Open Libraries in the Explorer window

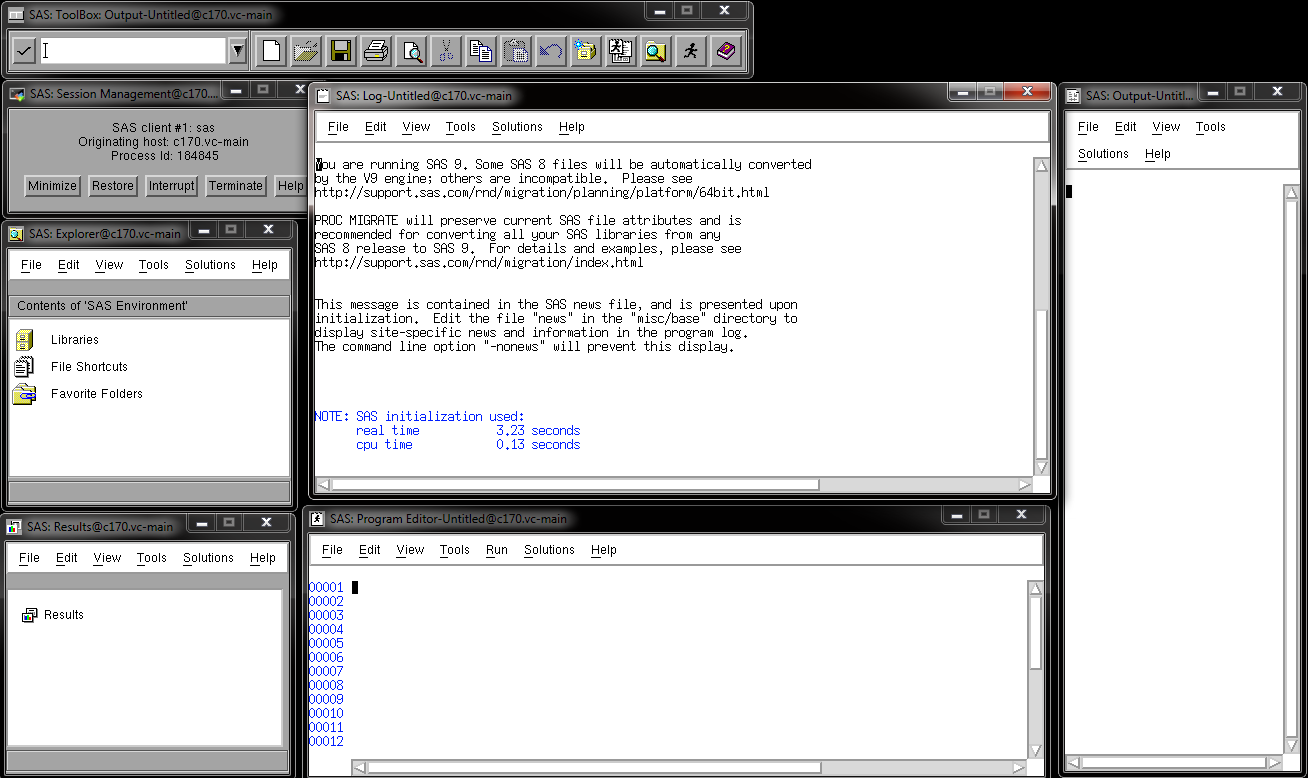point(74,340)
